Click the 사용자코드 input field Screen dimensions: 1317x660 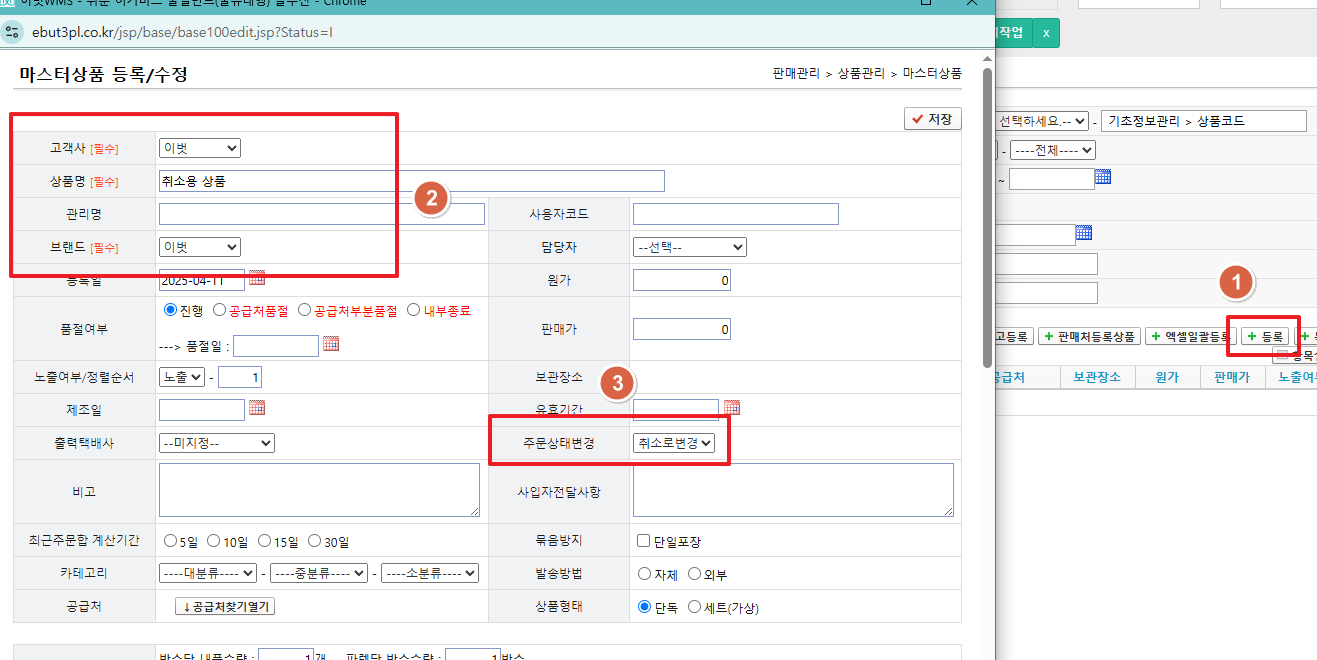[736, 214]
